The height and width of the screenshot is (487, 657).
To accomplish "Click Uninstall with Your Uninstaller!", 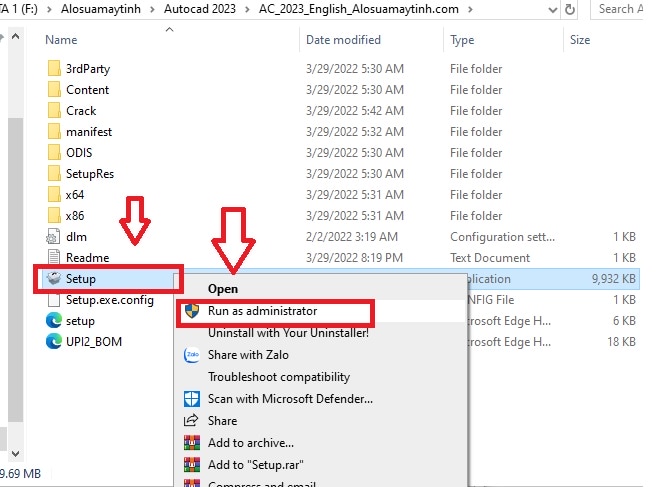I will 288,333.
